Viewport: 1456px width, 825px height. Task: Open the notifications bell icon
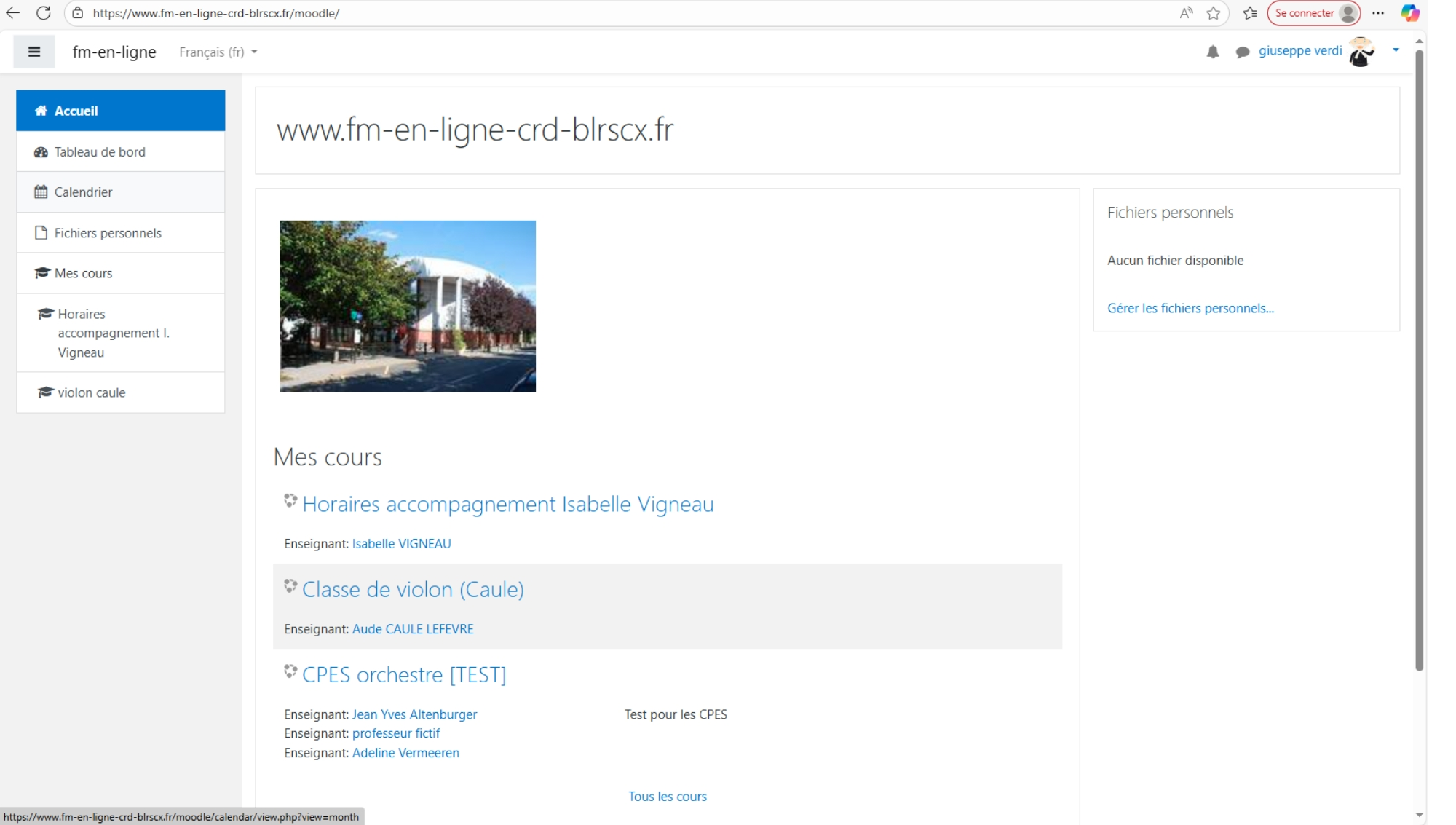(1212, 52)
